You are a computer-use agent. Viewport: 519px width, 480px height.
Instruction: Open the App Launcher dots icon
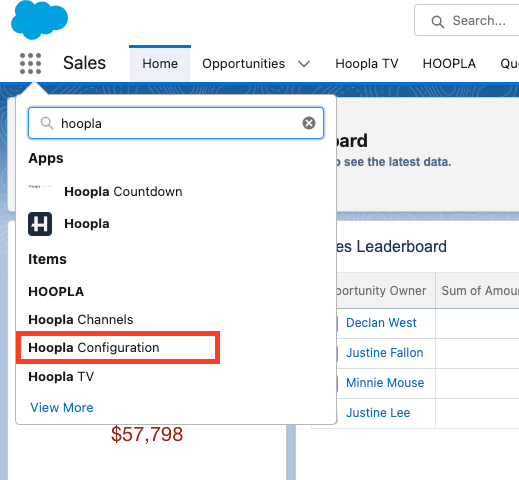coord(30,63)
